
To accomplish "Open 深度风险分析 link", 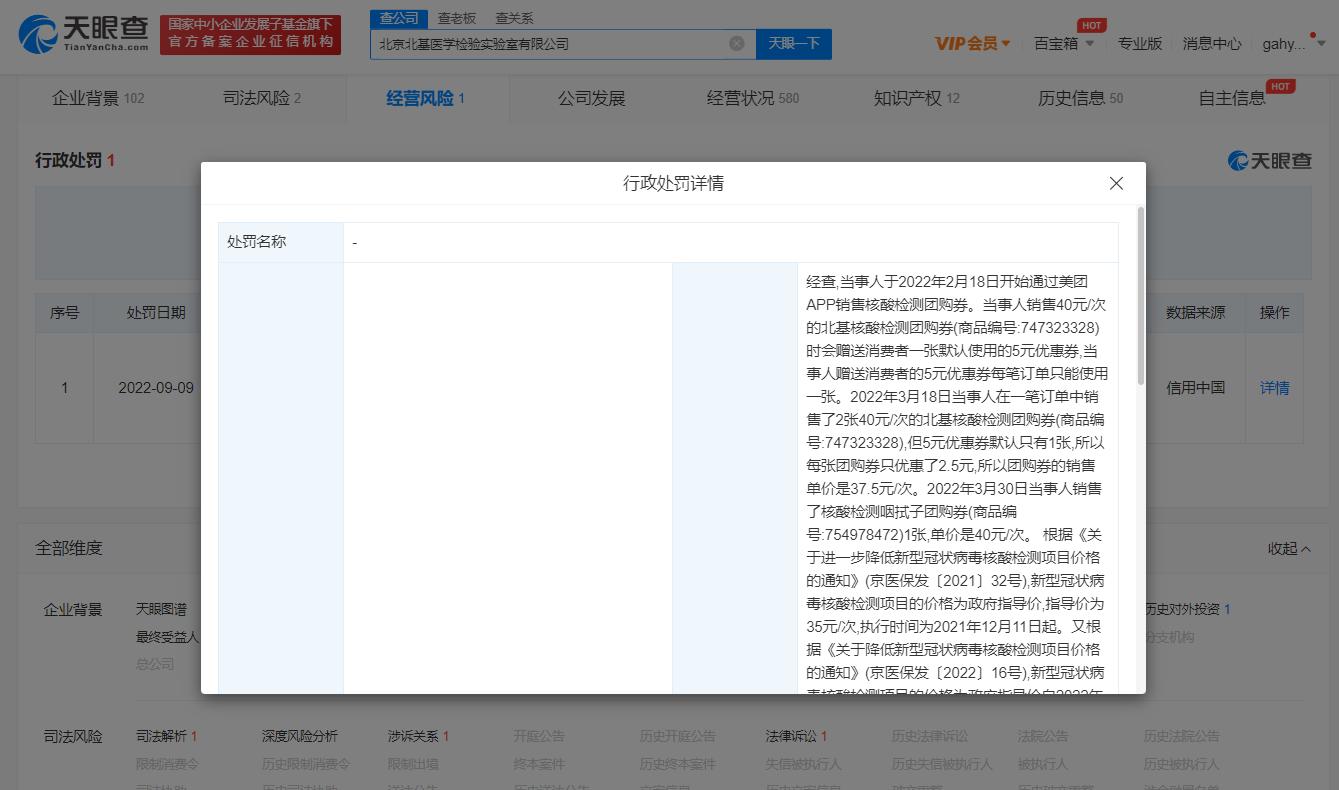I will tap(299, 736).
